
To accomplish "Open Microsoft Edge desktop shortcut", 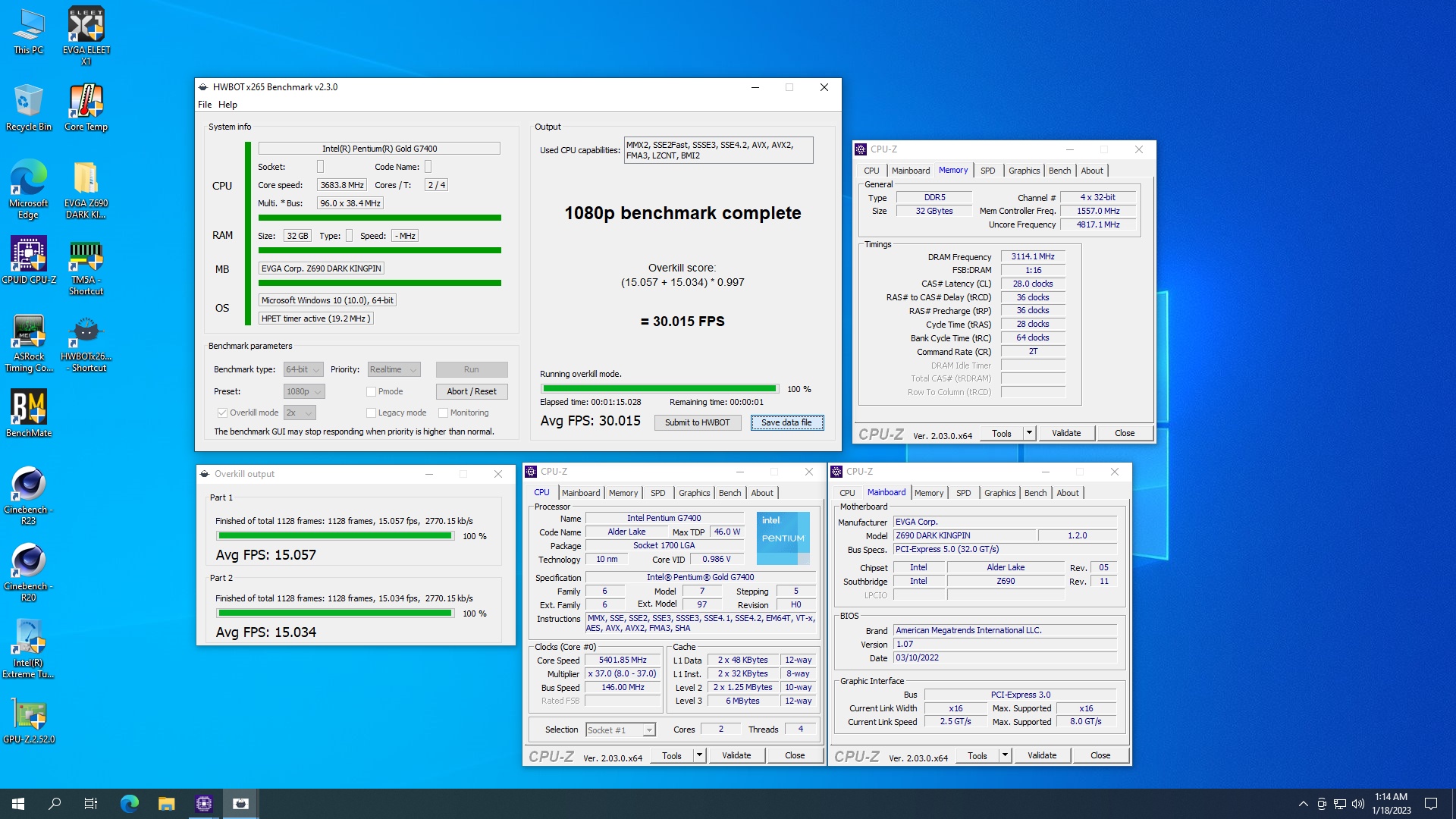I will (x=29, y=190).
